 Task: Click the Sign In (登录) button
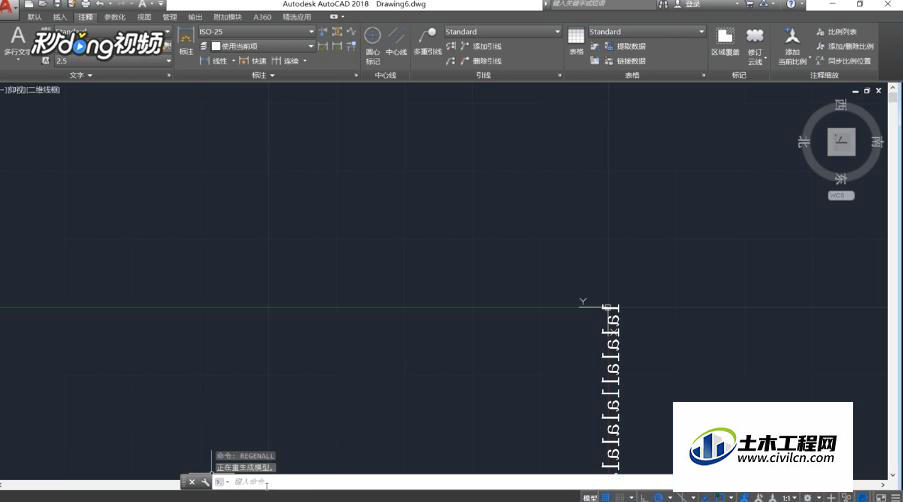[x=688, y=4]
